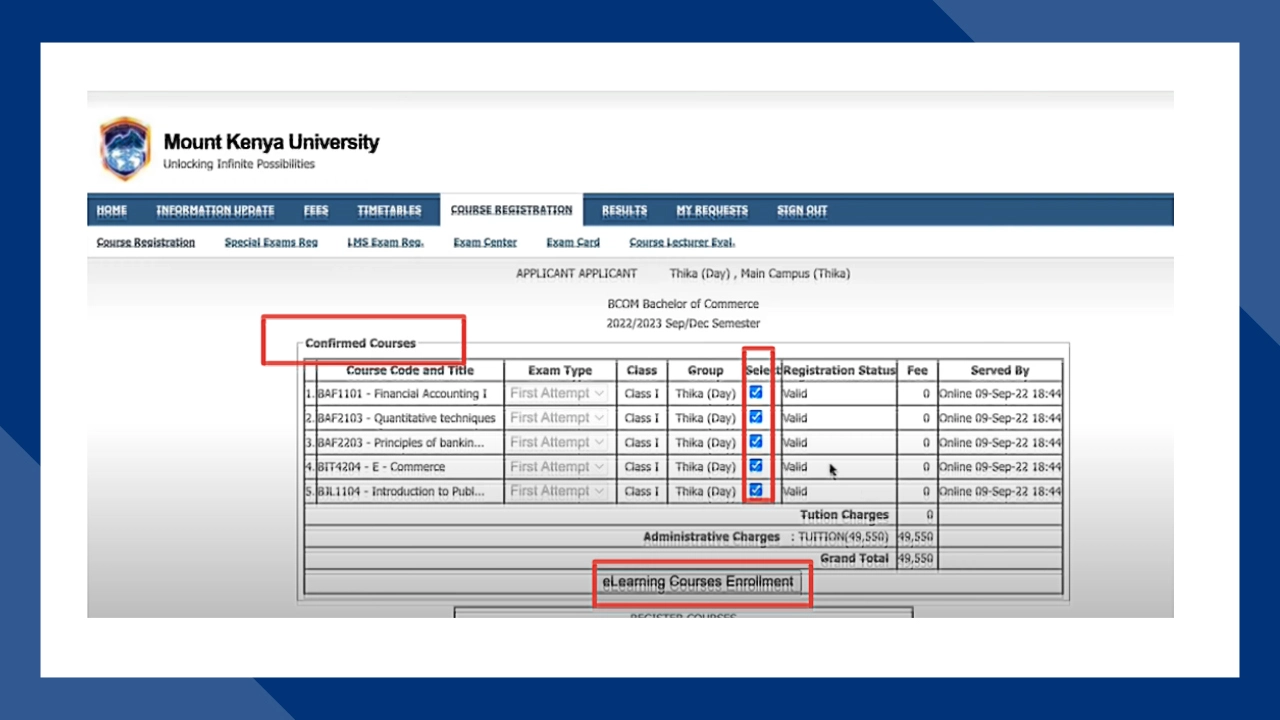Image resolution: width=1280 pixels, height=720 pixels.
Task: Open First Attempt dropdown for Principles of banking
Action: click(558, 442)
